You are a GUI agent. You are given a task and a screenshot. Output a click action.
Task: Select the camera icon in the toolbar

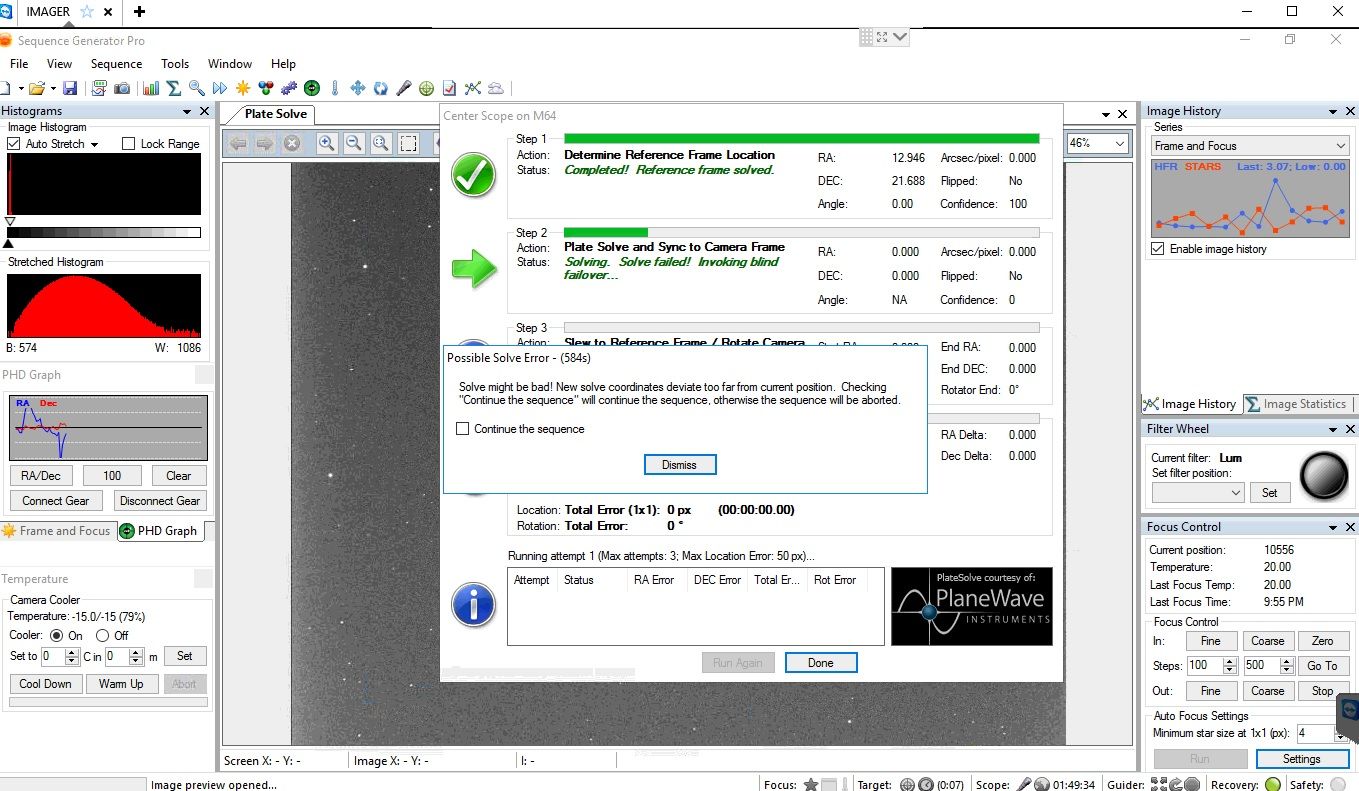click(x=123, y=88)
